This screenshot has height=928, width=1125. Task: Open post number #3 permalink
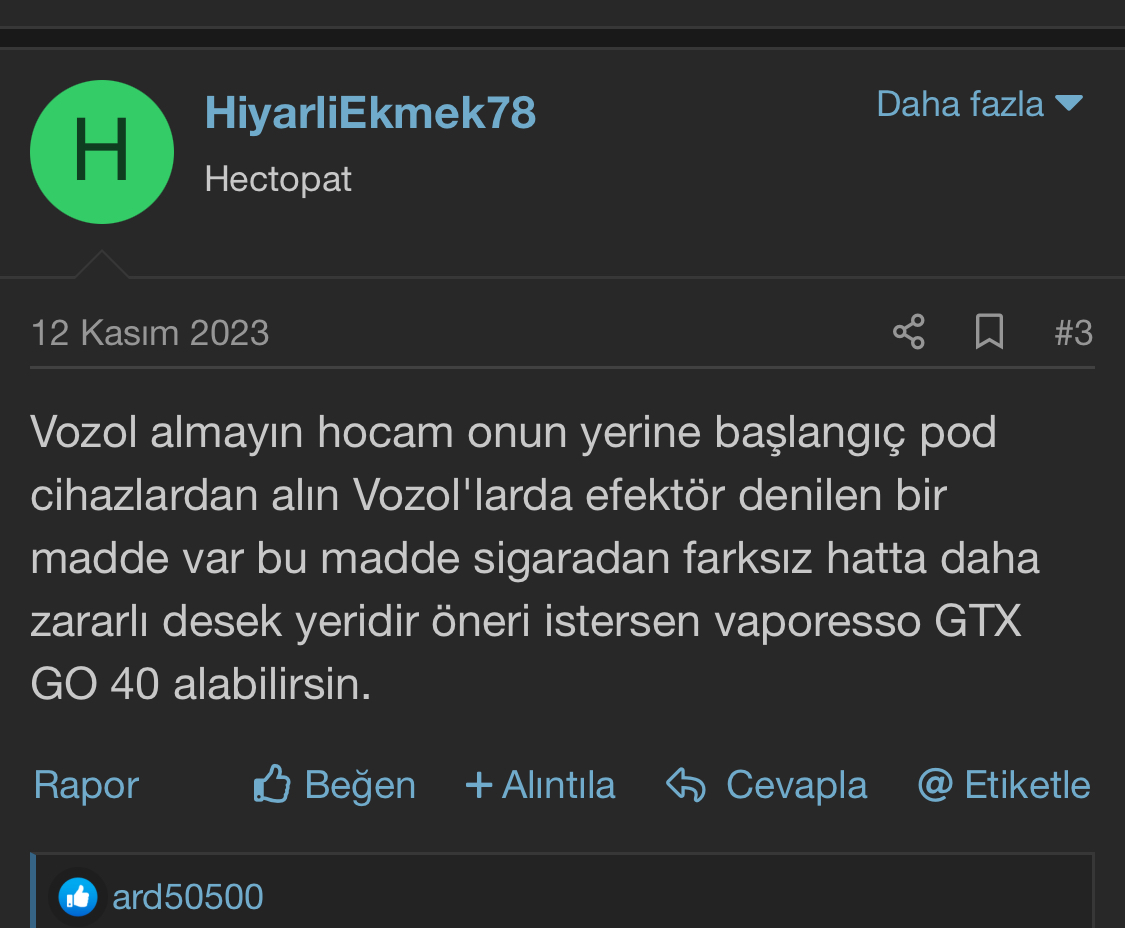[1073, 333]
